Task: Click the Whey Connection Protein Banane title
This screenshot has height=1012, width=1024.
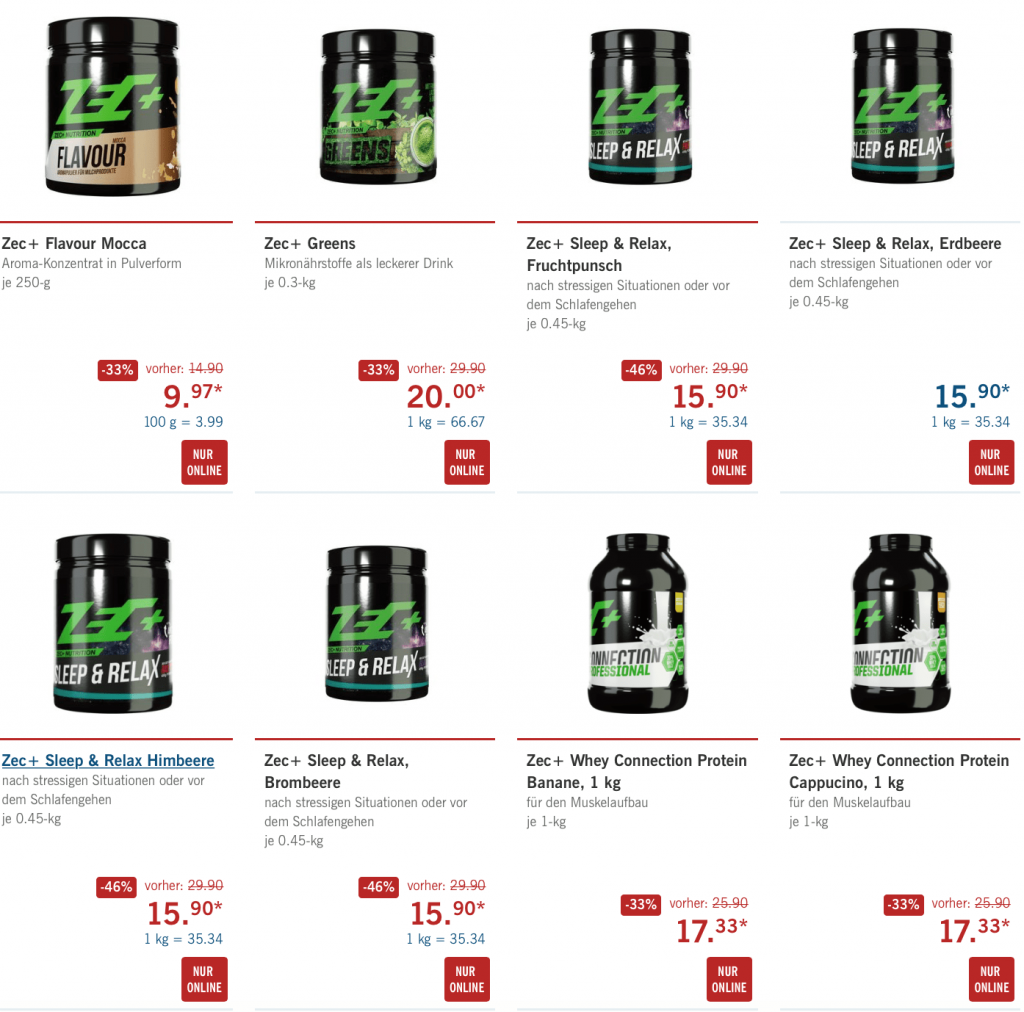Action: tap(636, 771)
